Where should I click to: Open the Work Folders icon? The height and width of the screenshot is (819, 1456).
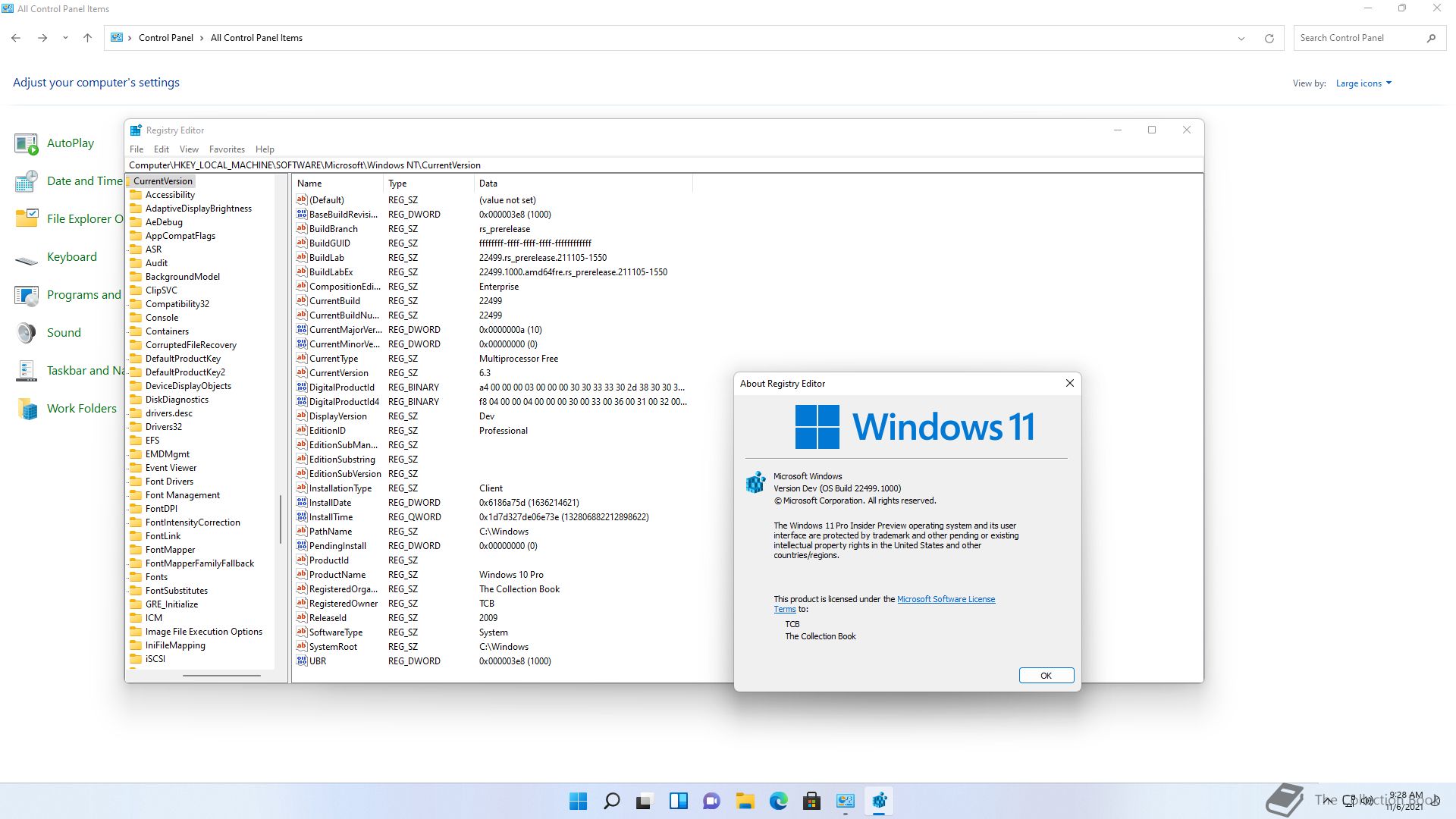[x=27, y=409]
